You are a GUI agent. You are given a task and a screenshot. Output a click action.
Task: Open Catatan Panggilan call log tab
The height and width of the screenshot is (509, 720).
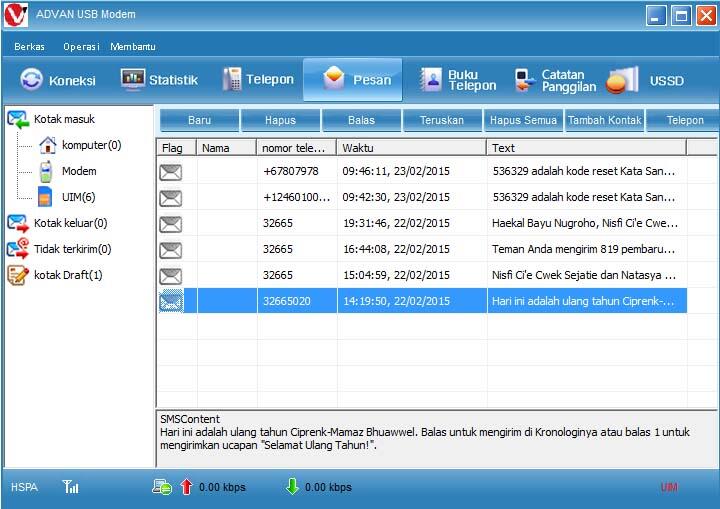coord(555,80)
